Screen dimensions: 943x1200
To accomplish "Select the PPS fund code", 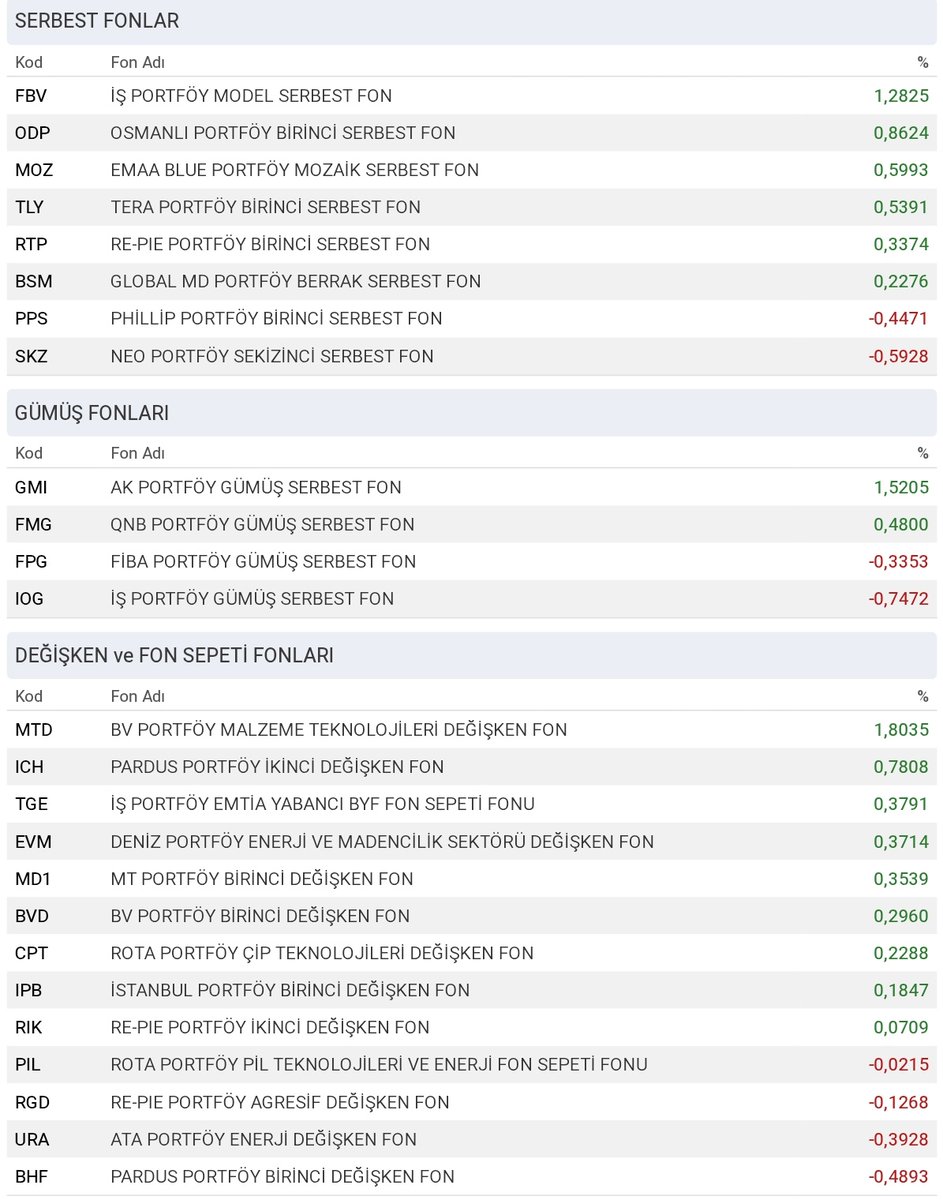I will pos(31,319).
